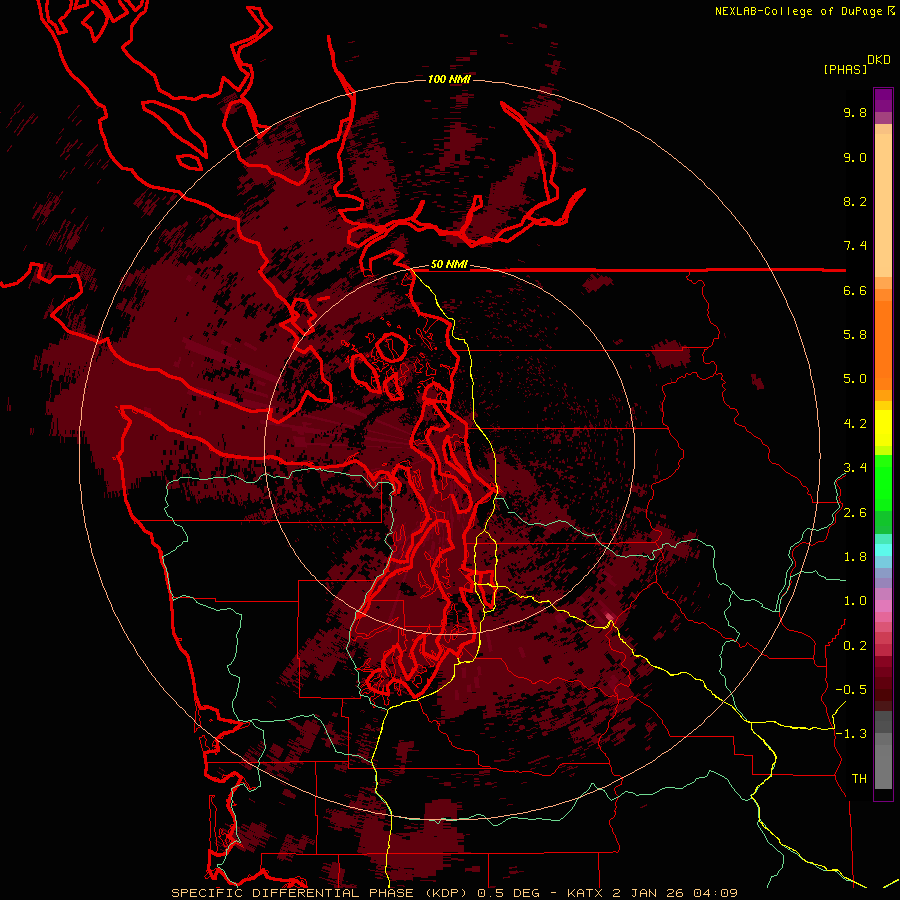Click the 1.0 scale label
Viewport: 900px width, 900px height.
855,601
